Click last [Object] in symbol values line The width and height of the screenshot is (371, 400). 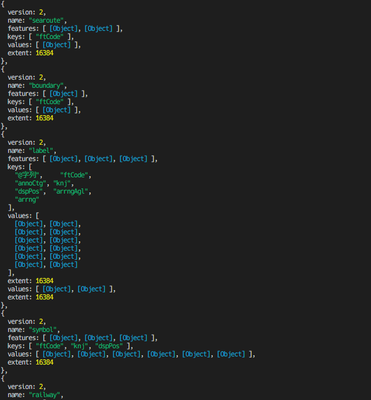[x=231, y=354]
